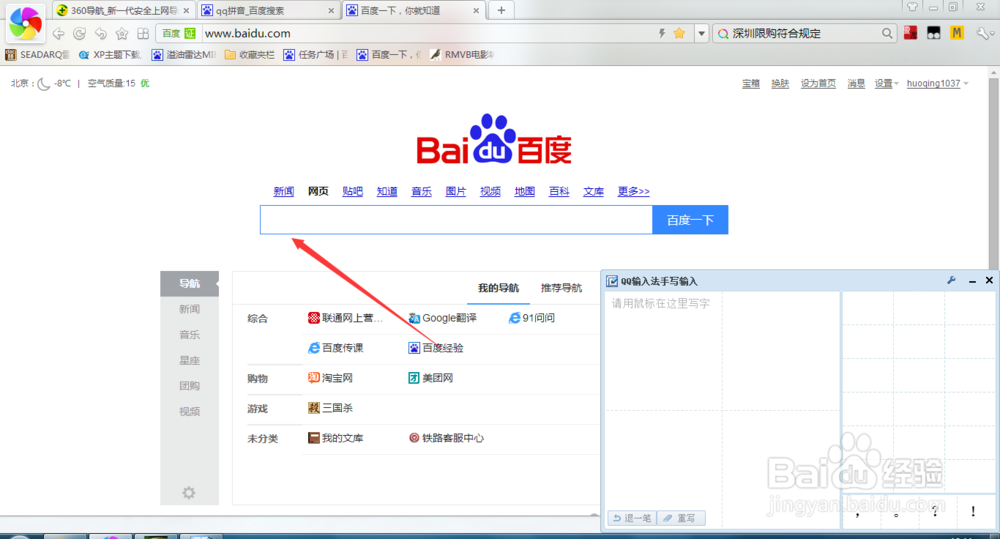The image size is (1000, 539).
Task: Open the 淘宝网 navigation link
Action: coord(330,378)
